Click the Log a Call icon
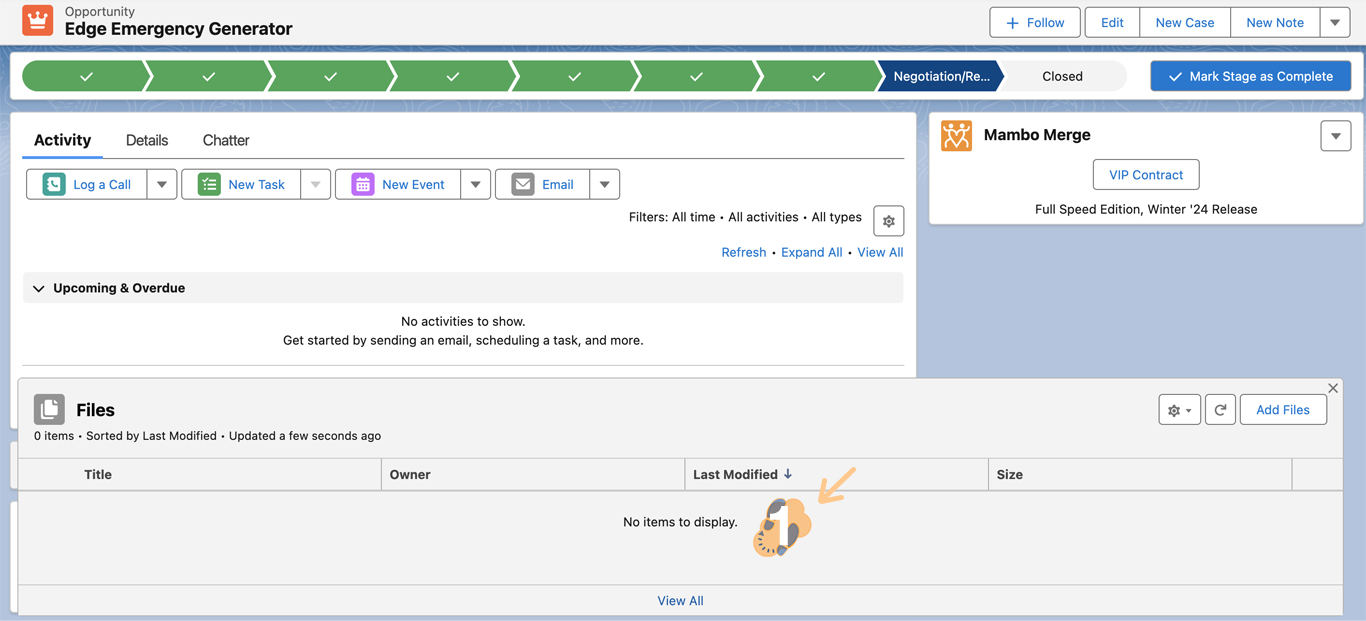Viewport: 1366px width, 621px height. tap(54, 184)
